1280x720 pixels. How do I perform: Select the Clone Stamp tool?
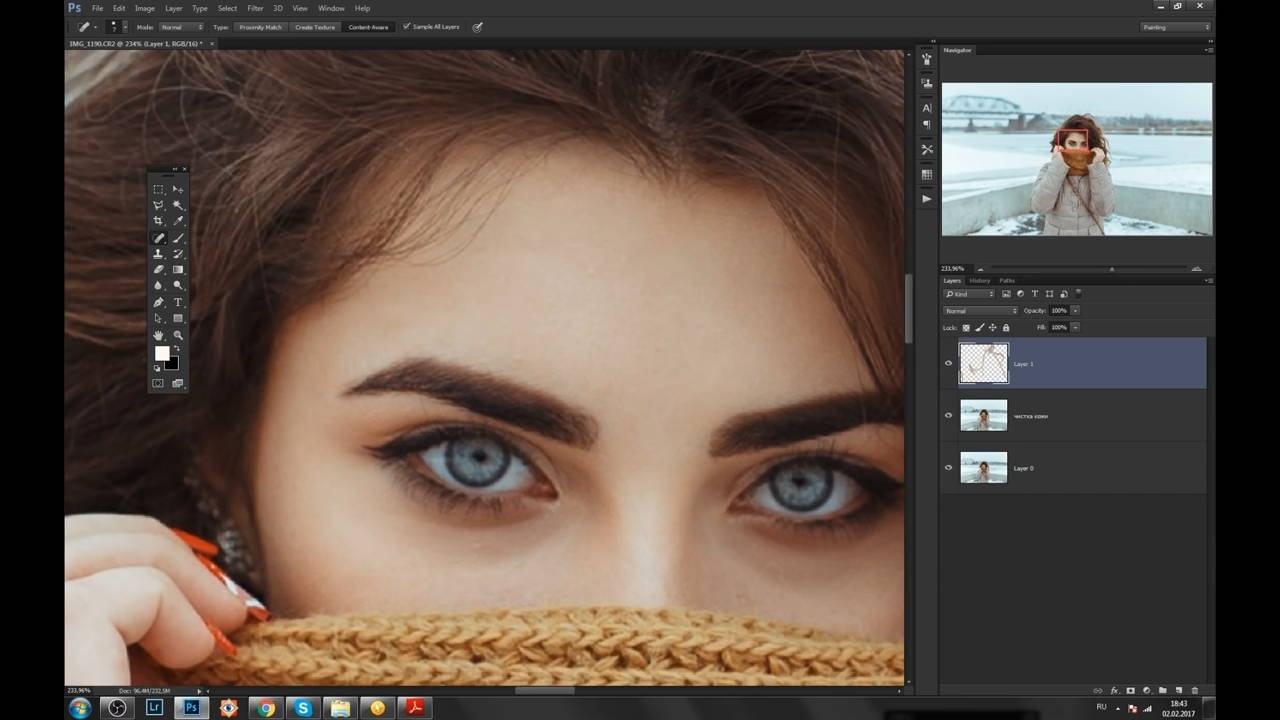pos(158,254)
